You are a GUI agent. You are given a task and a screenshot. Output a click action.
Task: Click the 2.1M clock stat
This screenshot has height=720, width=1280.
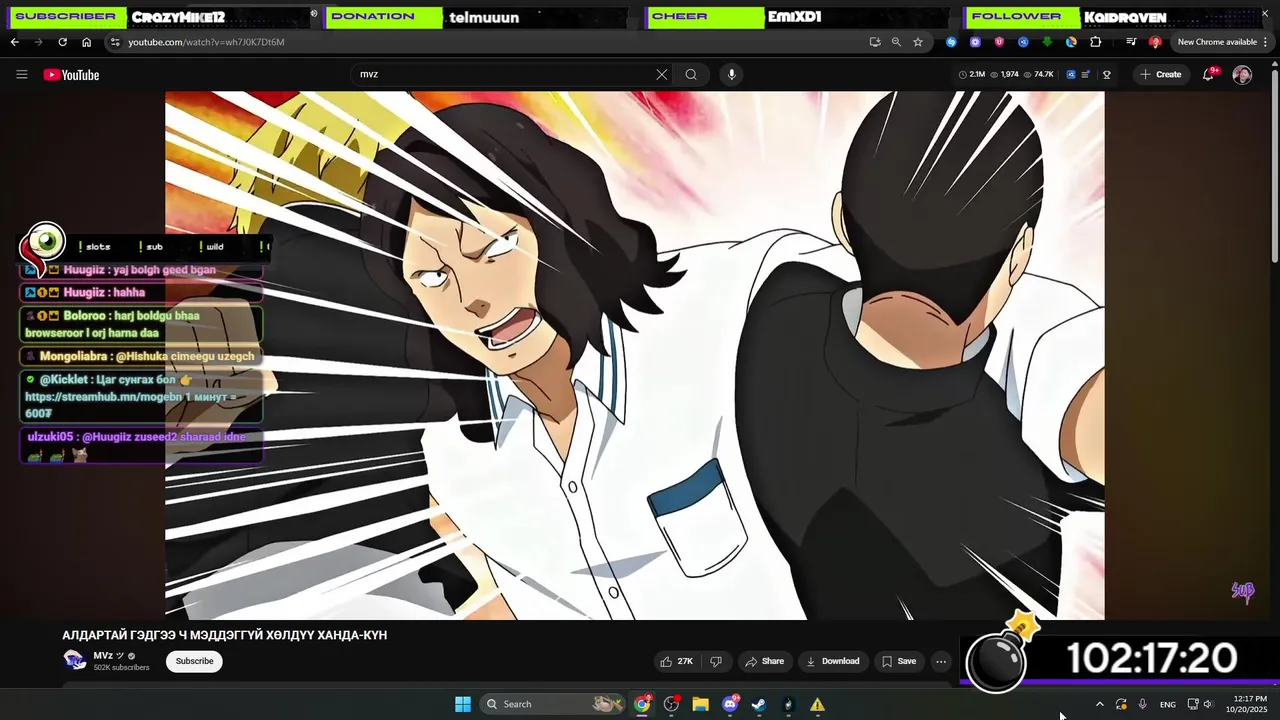(972, 74)
